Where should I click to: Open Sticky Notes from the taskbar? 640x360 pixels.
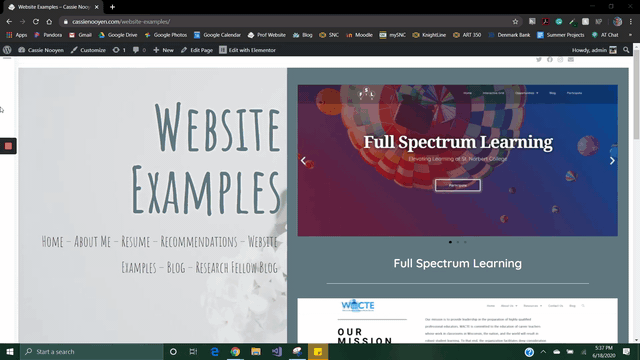(318, 351)
